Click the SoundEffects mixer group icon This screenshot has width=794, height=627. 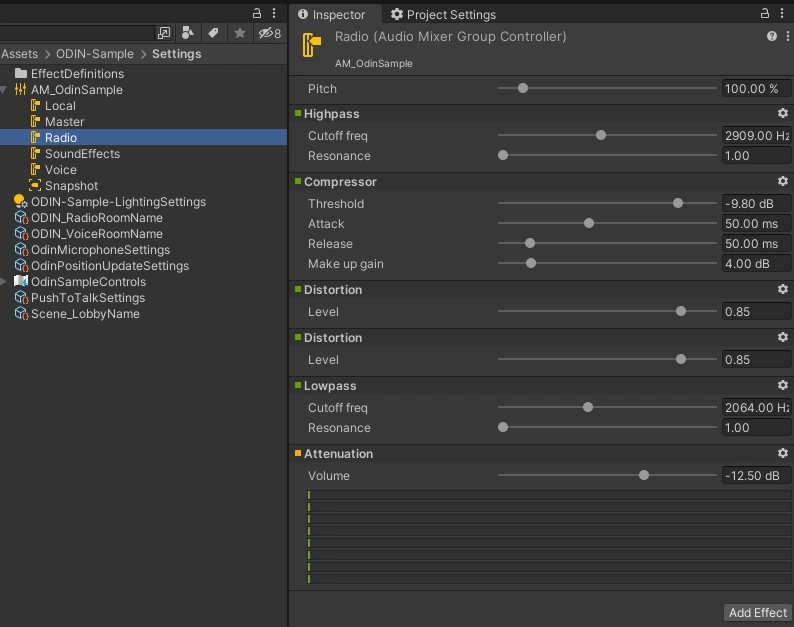35,153
